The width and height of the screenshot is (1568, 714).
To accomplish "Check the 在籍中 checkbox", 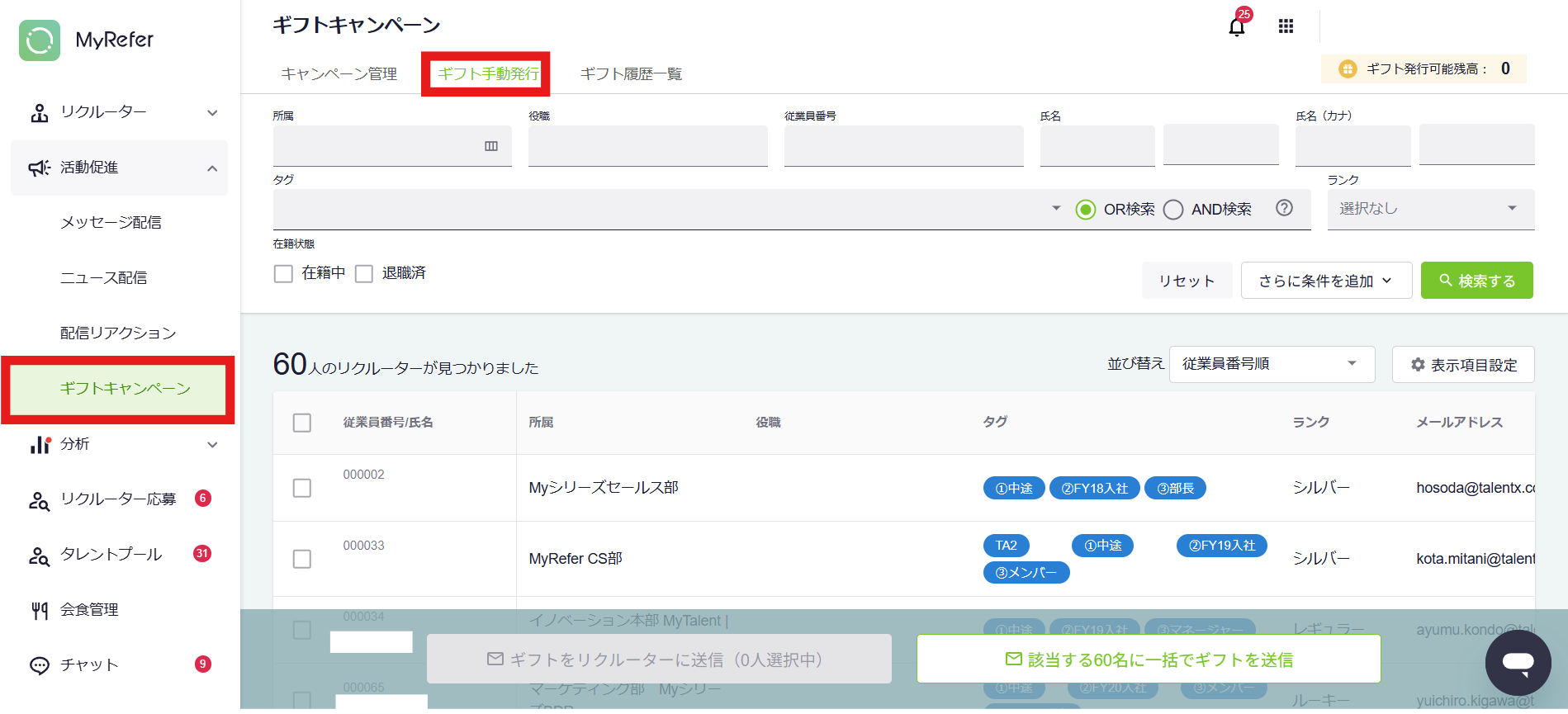I will click(x=283, y=273).
